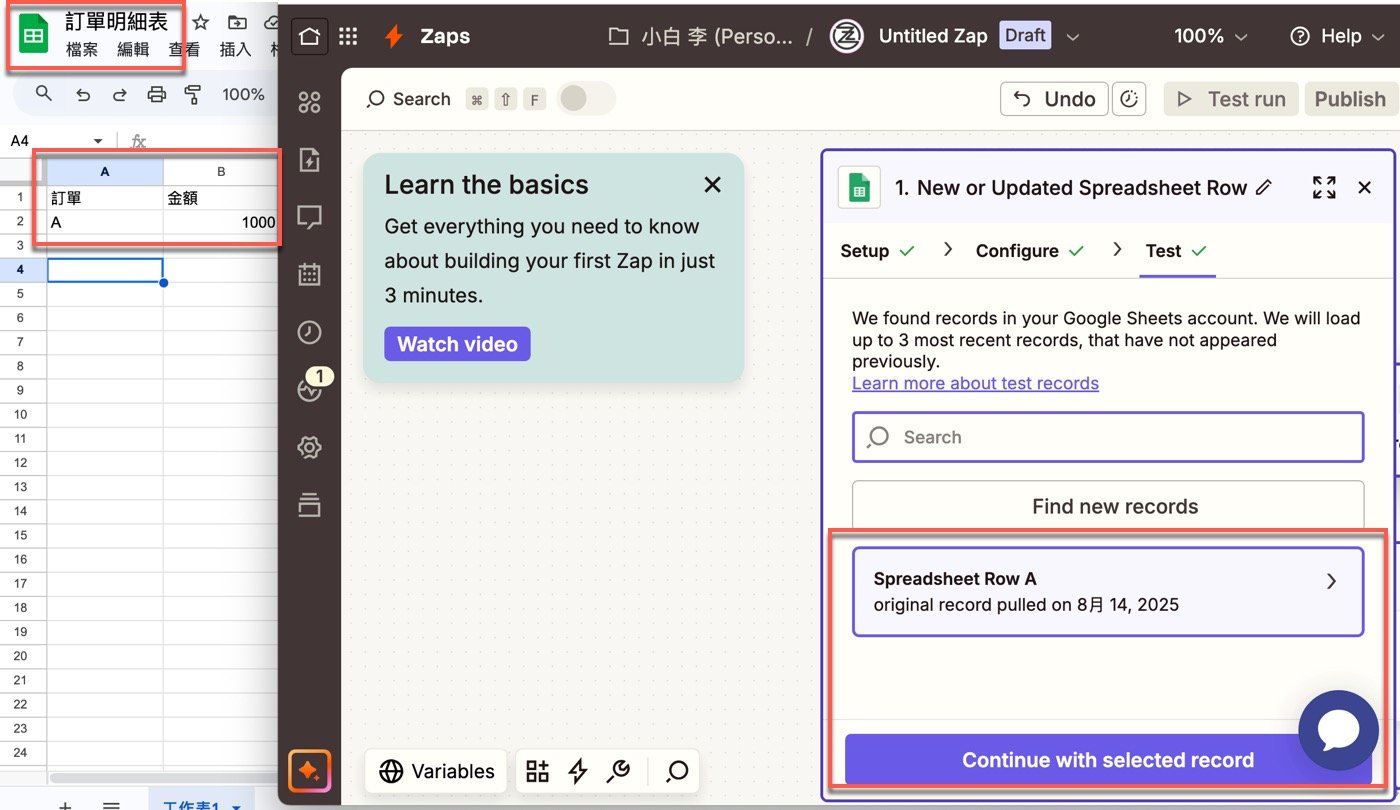Screen dimensions: 1400x810
Task: Click the print icon in Sheets
Action: 156,95
